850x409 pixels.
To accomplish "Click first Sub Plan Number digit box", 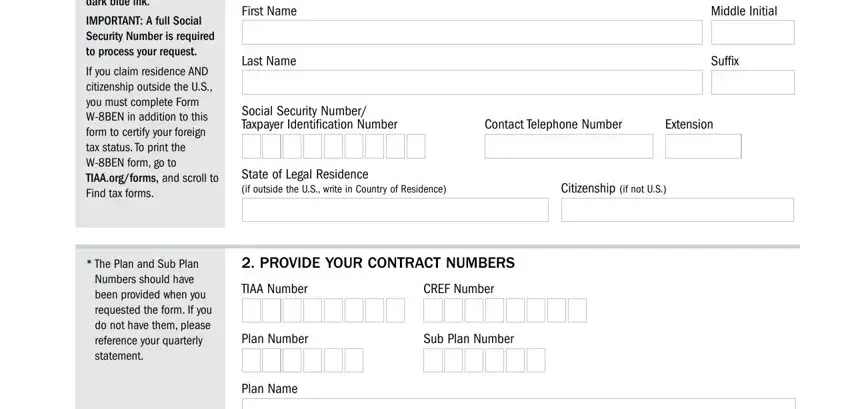I will [433, 360].
